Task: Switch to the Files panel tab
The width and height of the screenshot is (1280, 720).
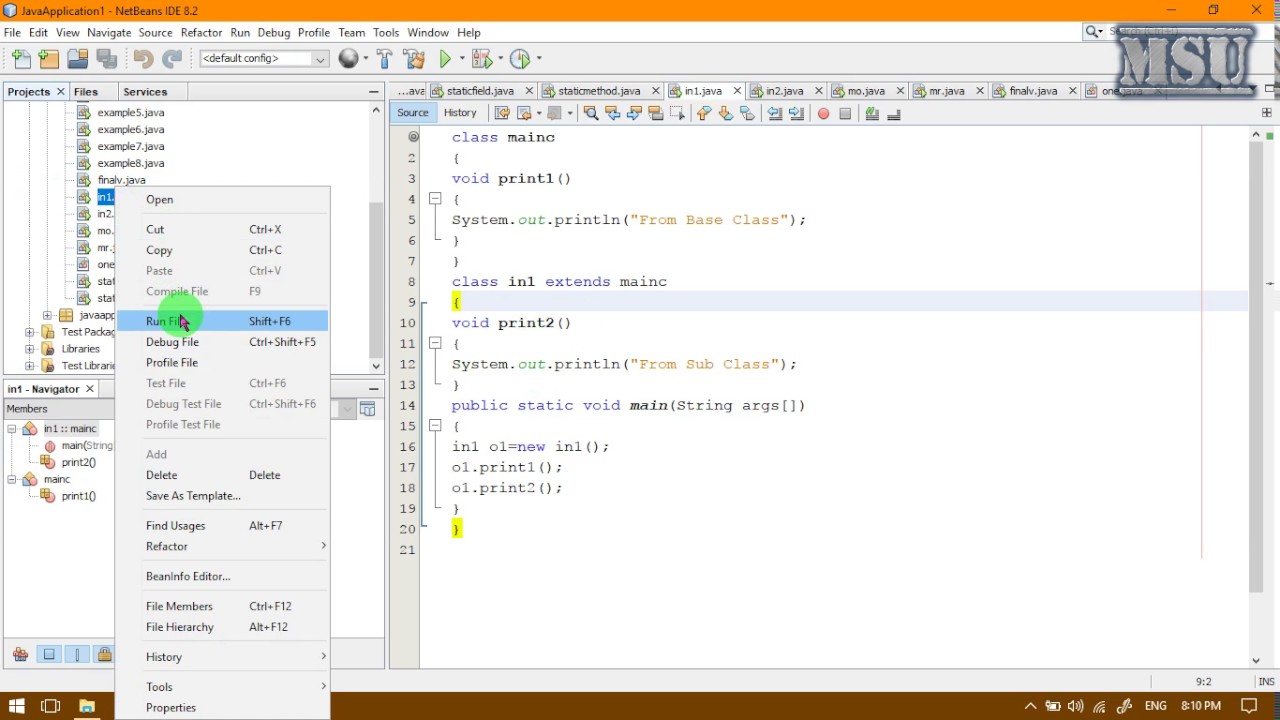Action: click(x=86, y=92)
